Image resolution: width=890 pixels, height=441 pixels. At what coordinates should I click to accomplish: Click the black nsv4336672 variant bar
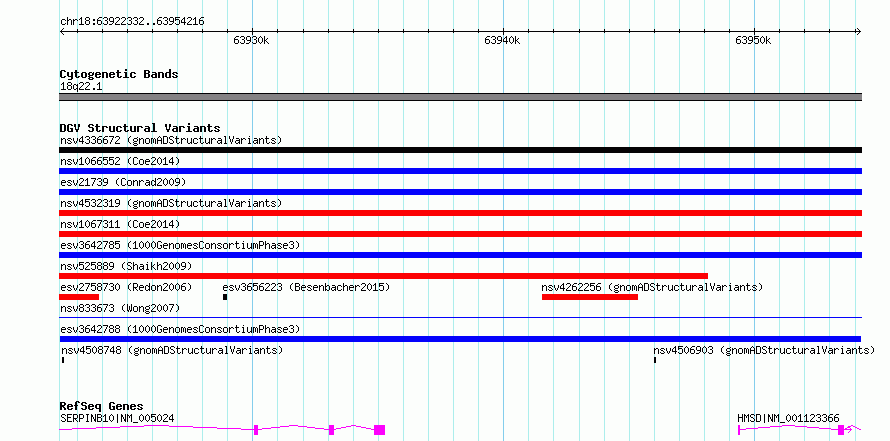(x=460, y=150)
